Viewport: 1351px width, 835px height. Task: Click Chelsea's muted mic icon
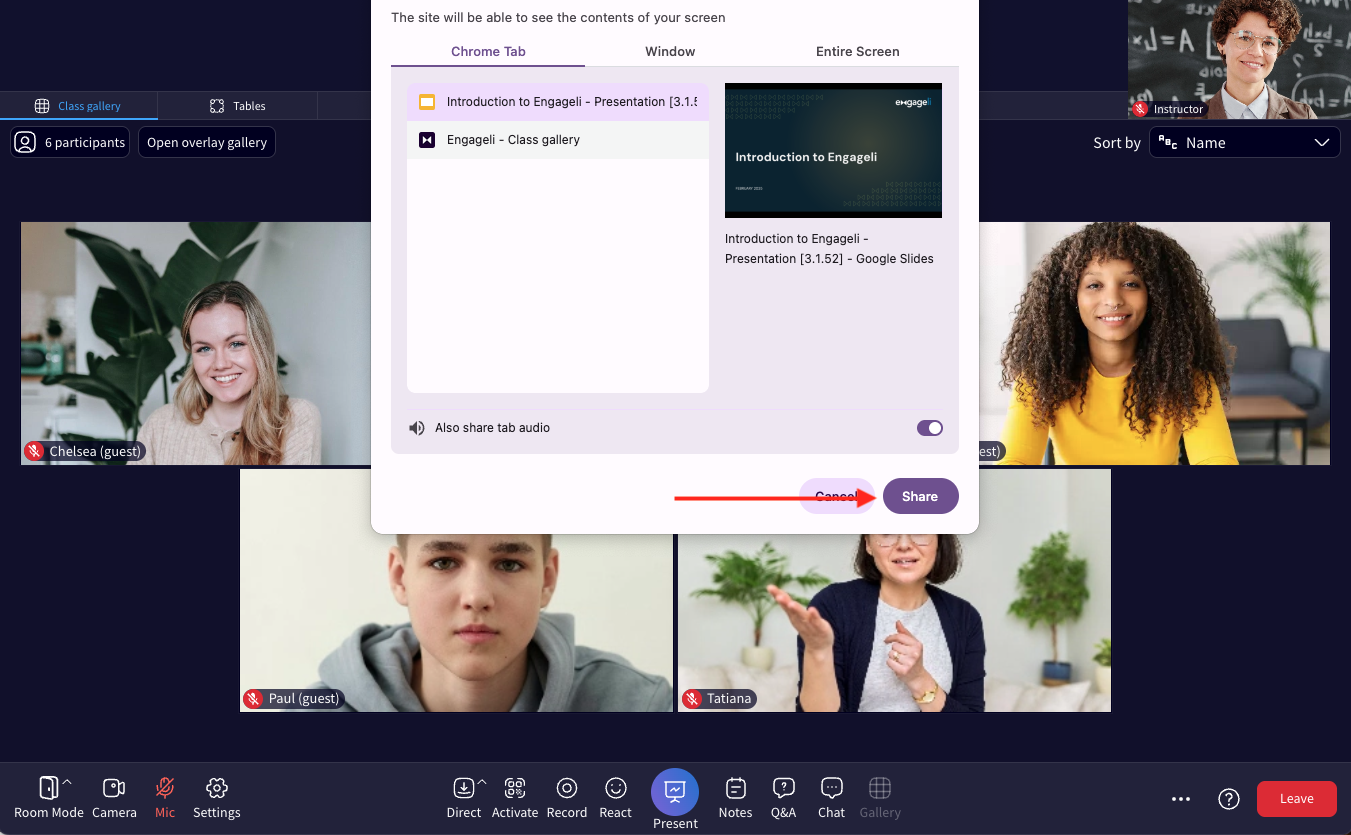pos(36,452)
